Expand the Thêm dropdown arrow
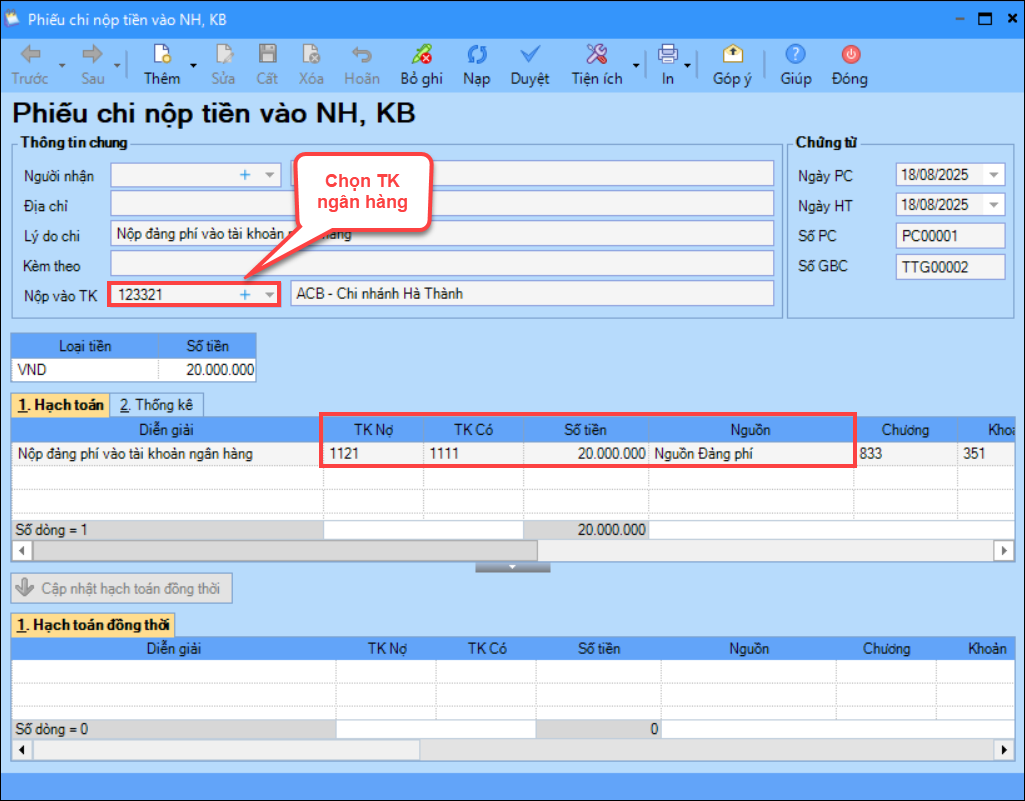The height and width of the screenshot is (801, 1025). coord(193,65)
